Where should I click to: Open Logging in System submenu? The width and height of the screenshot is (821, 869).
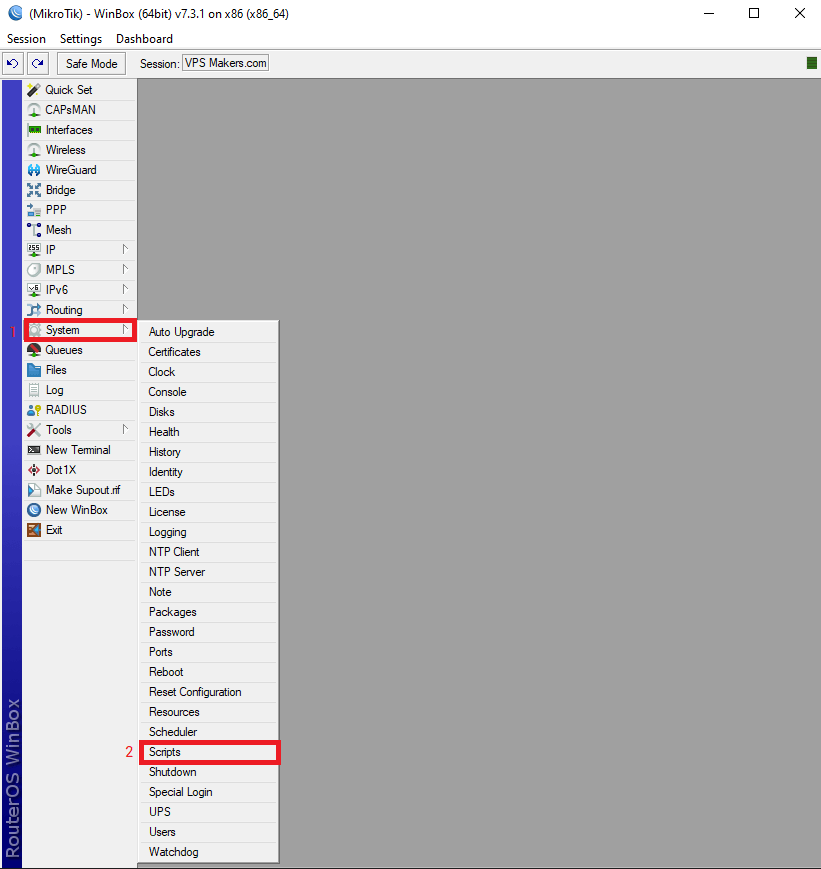[x=208, y=532]
